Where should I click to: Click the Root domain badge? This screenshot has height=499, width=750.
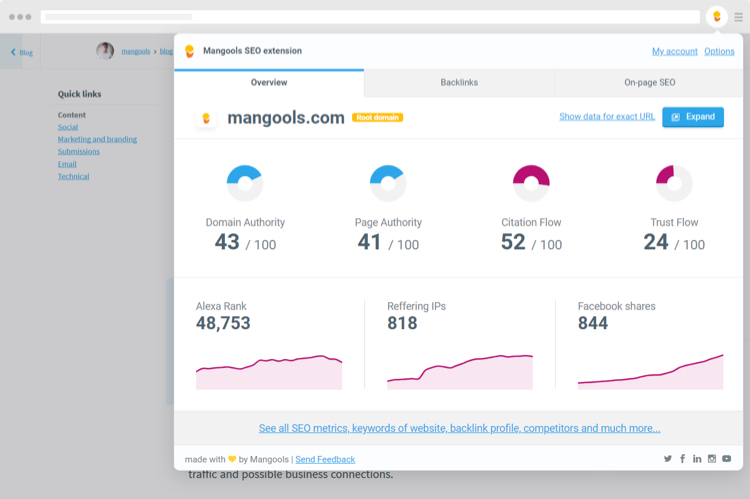(377, 118)
